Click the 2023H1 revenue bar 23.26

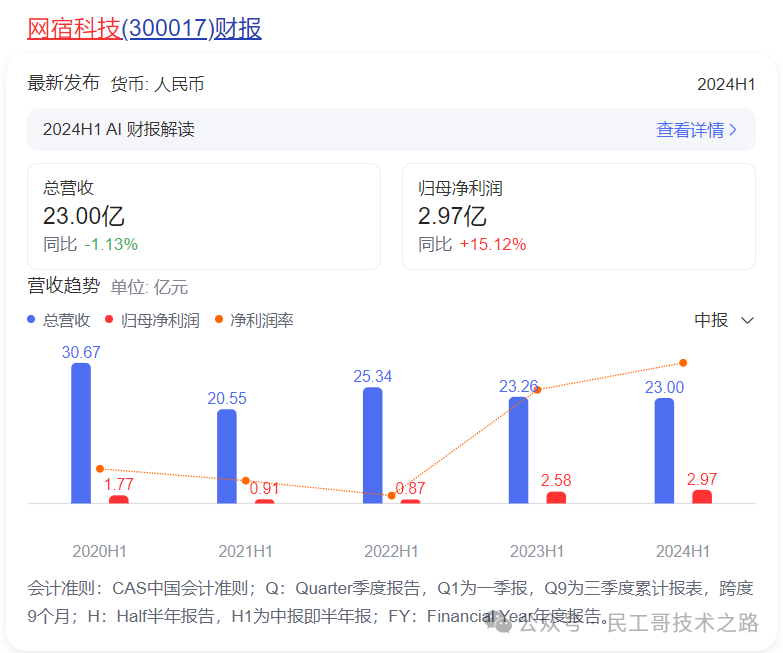[518, 450]
